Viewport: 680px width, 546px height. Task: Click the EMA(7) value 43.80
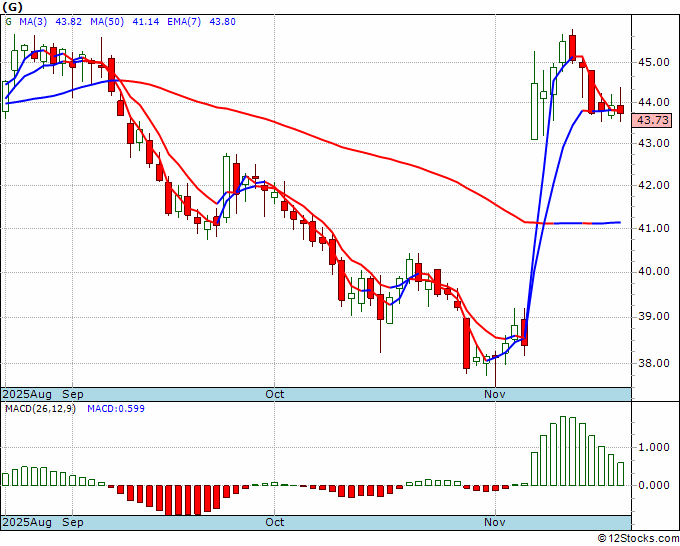(x=222, y=22)
